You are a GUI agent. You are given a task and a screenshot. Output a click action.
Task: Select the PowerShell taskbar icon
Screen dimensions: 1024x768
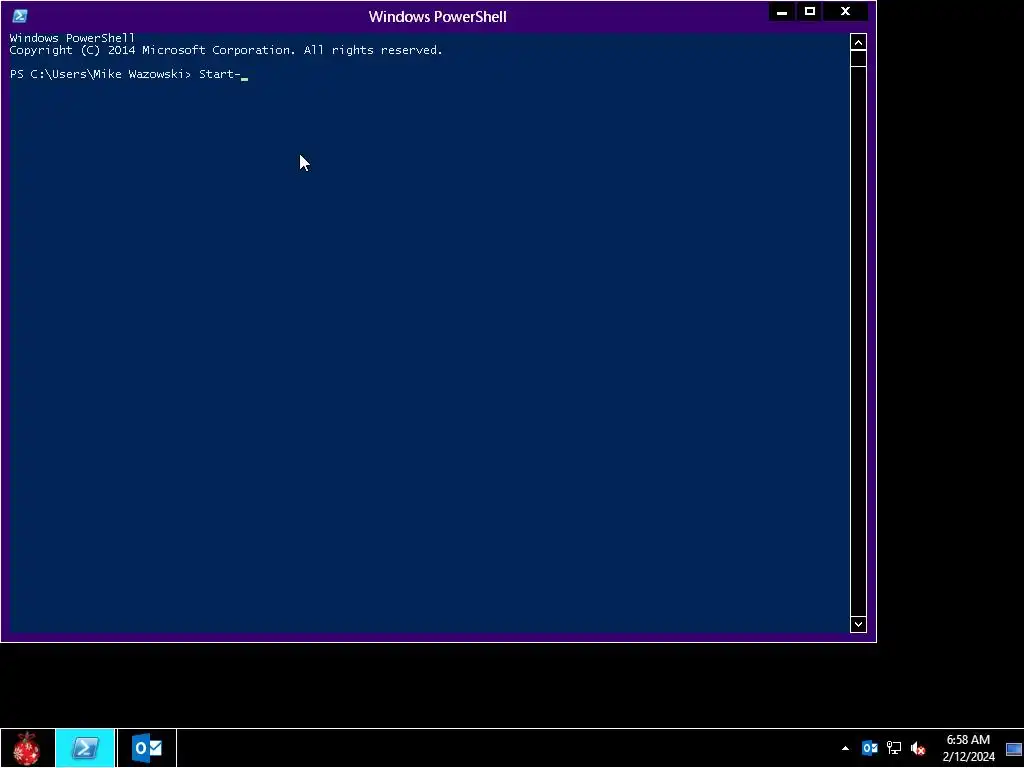click(86, 748)
